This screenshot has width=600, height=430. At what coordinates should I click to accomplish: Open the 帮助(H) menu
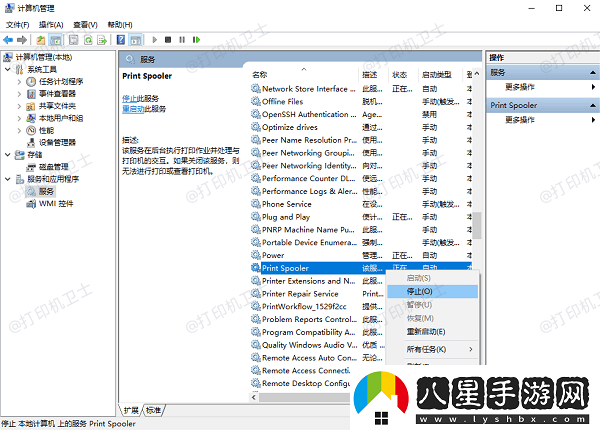click(x=120, y=25)
